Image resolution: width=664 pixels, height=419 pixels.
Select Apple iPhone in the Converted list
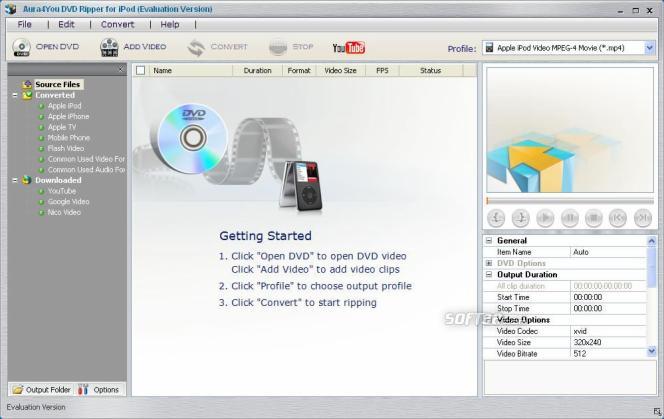[68, 117]
